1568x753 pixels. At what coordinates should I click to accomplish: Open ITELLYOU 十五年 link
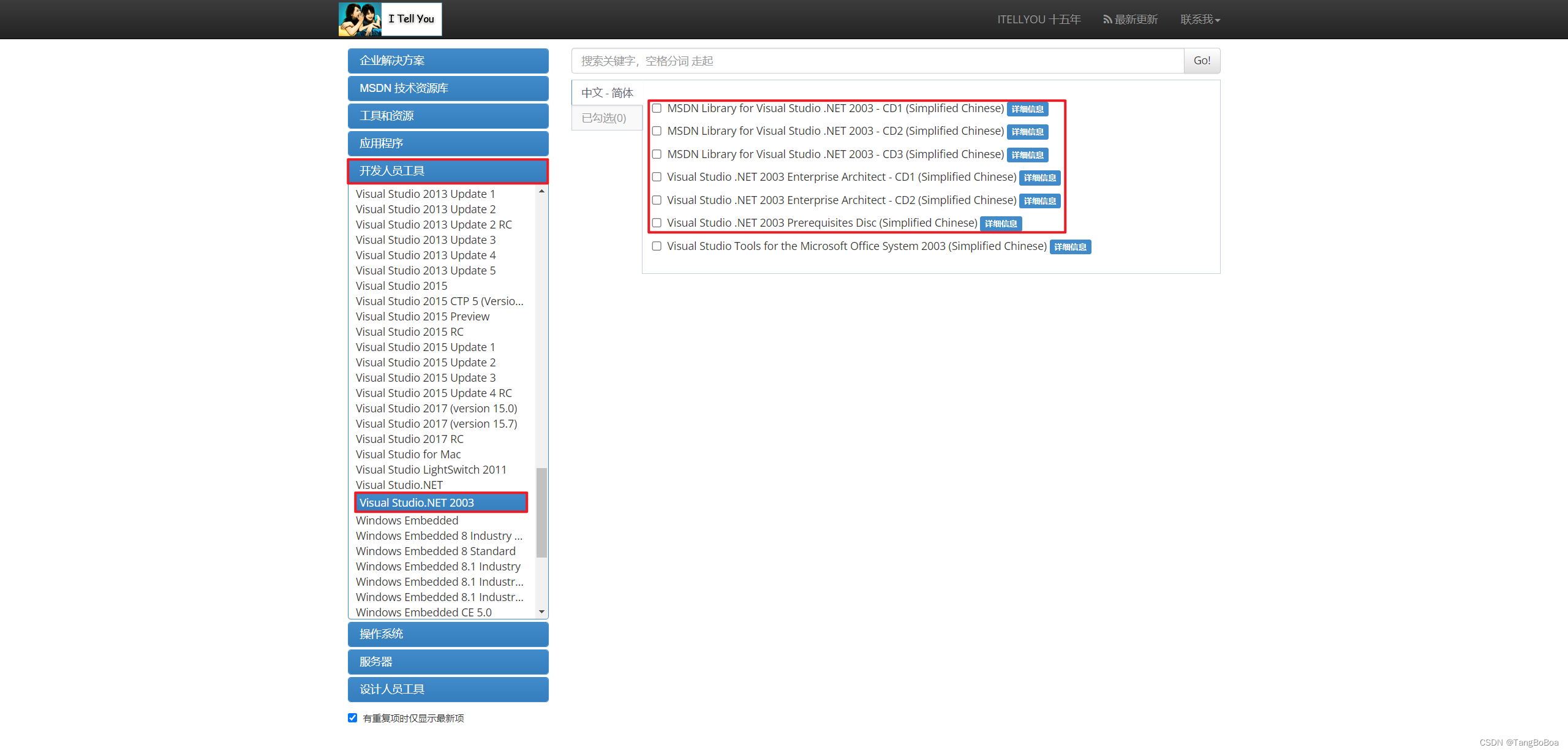[1039, 20]
